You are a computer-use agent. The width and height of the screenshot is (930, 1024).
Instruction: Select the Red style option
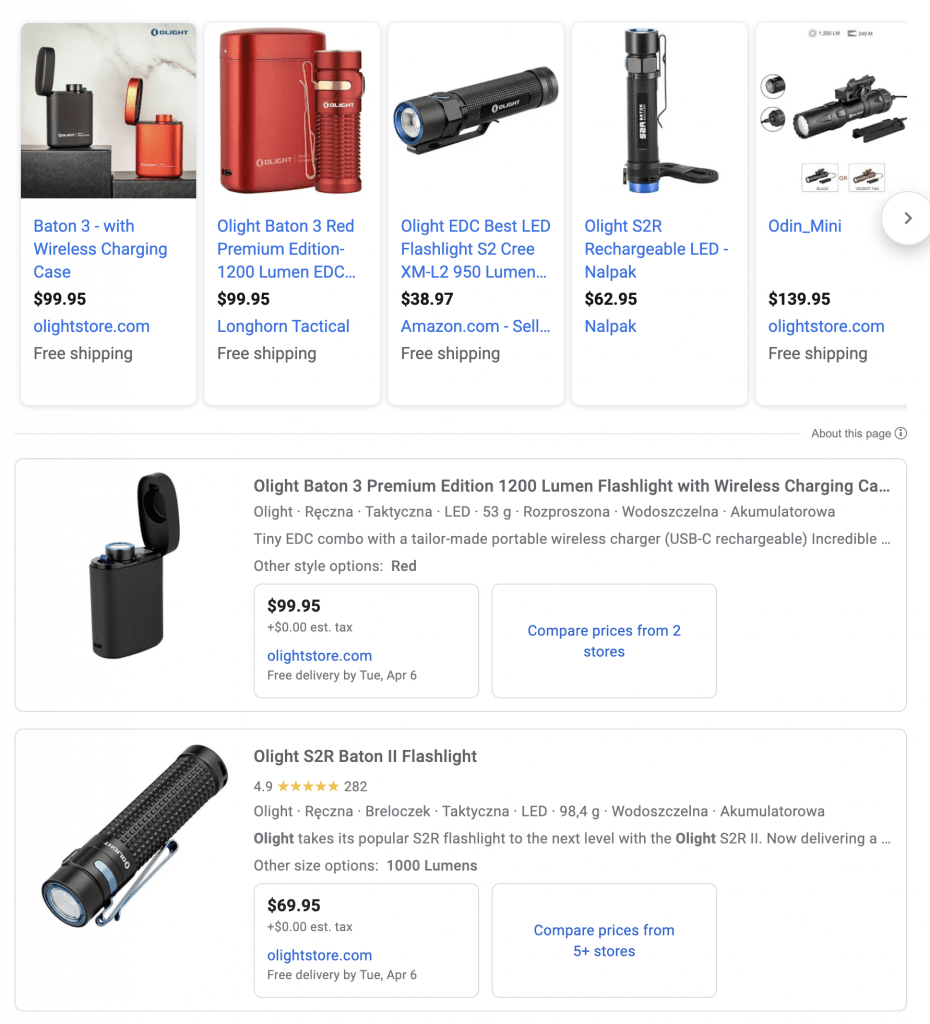pyautogui.click(x=404, y=566)
